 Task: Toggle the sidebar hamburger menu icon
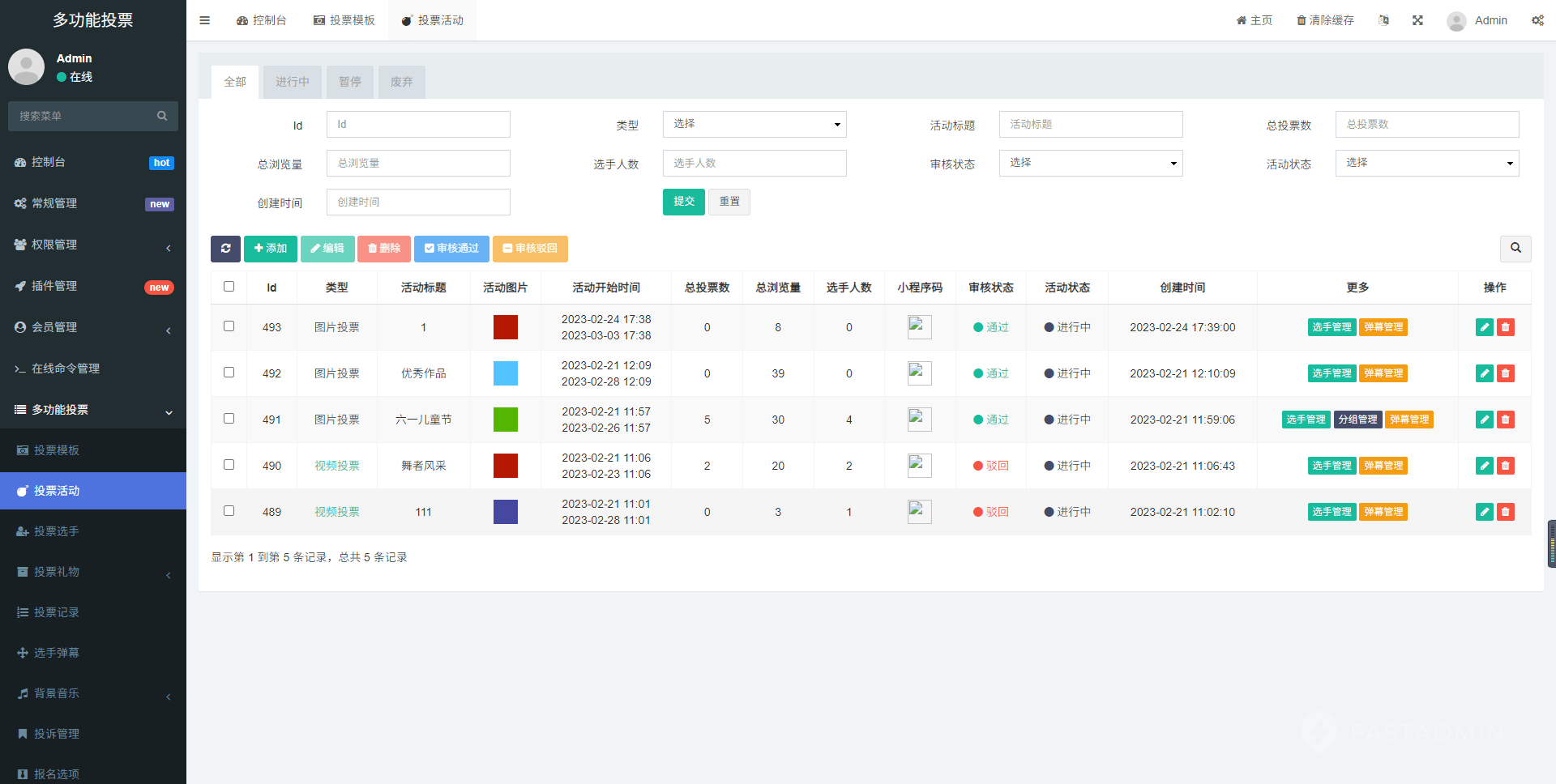pyautogui.click(x=205, y=20)
